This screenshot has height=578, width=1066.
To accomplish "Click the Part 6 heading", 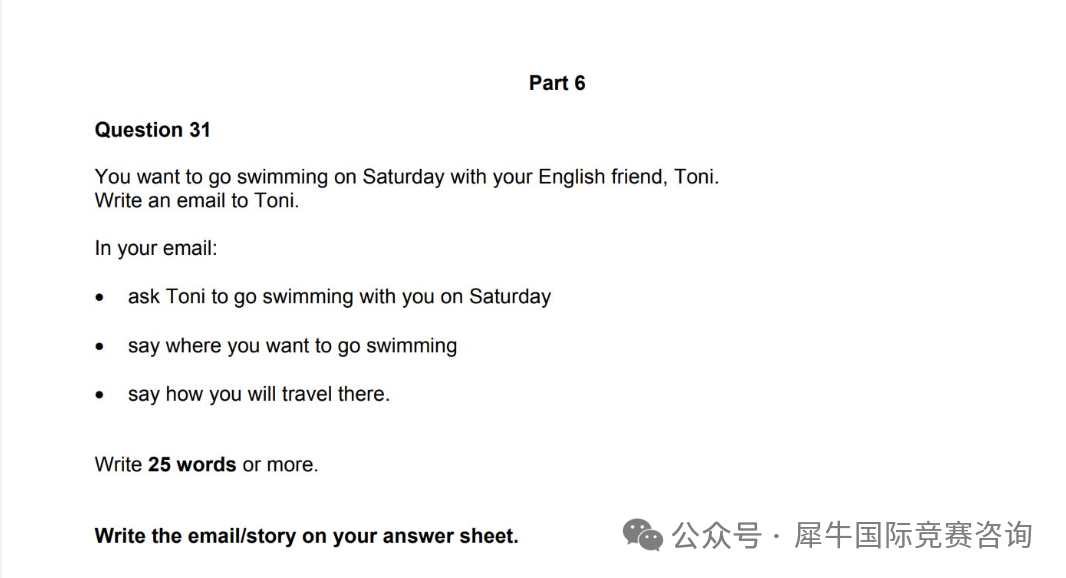I will pos(557,83).
